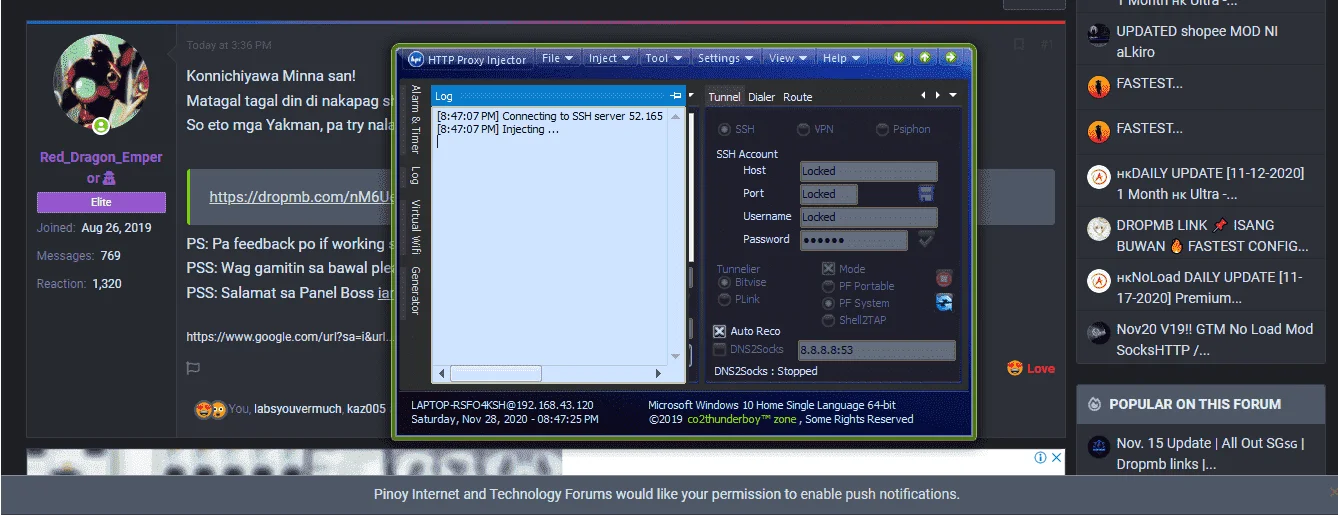Image resolution: width=1338 pixels, height=515 pixels.
Task: Open the dropdown arrow right of Log panel
Action: (x=692, y=96)
